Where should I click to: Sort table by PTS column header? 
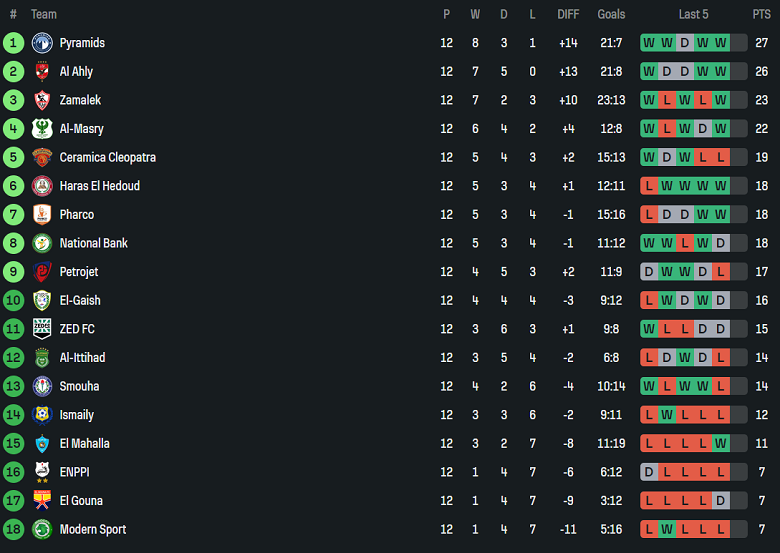761,14
